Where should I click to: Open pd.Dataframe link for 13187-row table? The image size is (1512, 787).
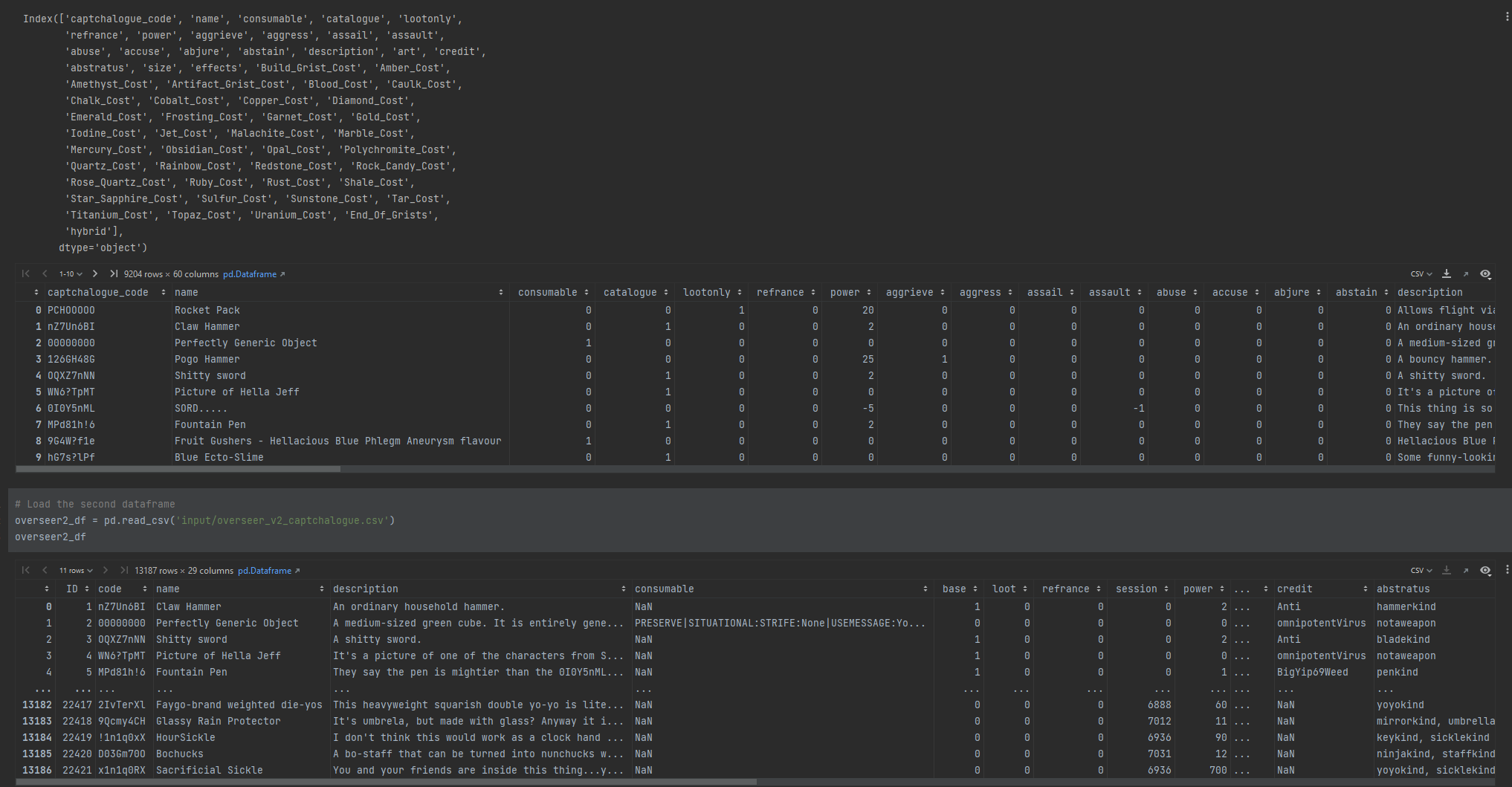268,571
